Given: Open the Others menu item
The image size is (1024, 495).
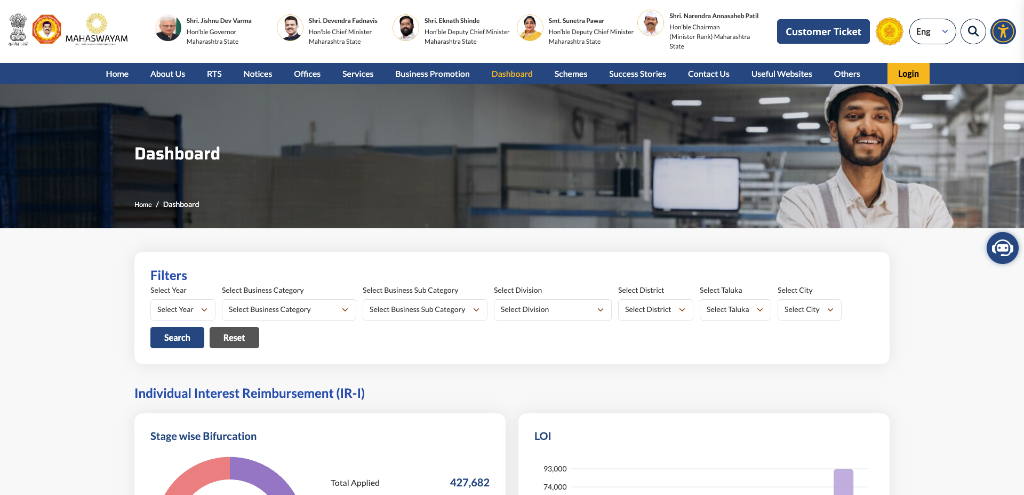Looking at the screenshot, I should pyautogui.click(x=847, y=74).
